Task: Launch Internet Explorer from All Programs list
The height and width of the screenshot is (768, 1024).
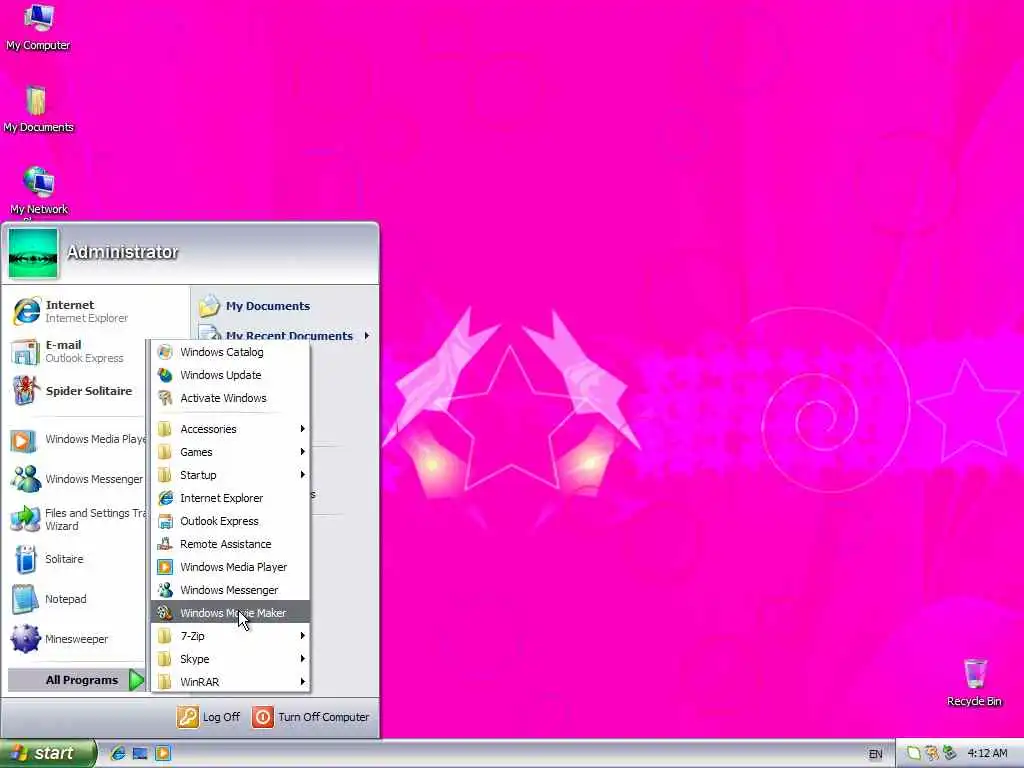Action: 230,498
